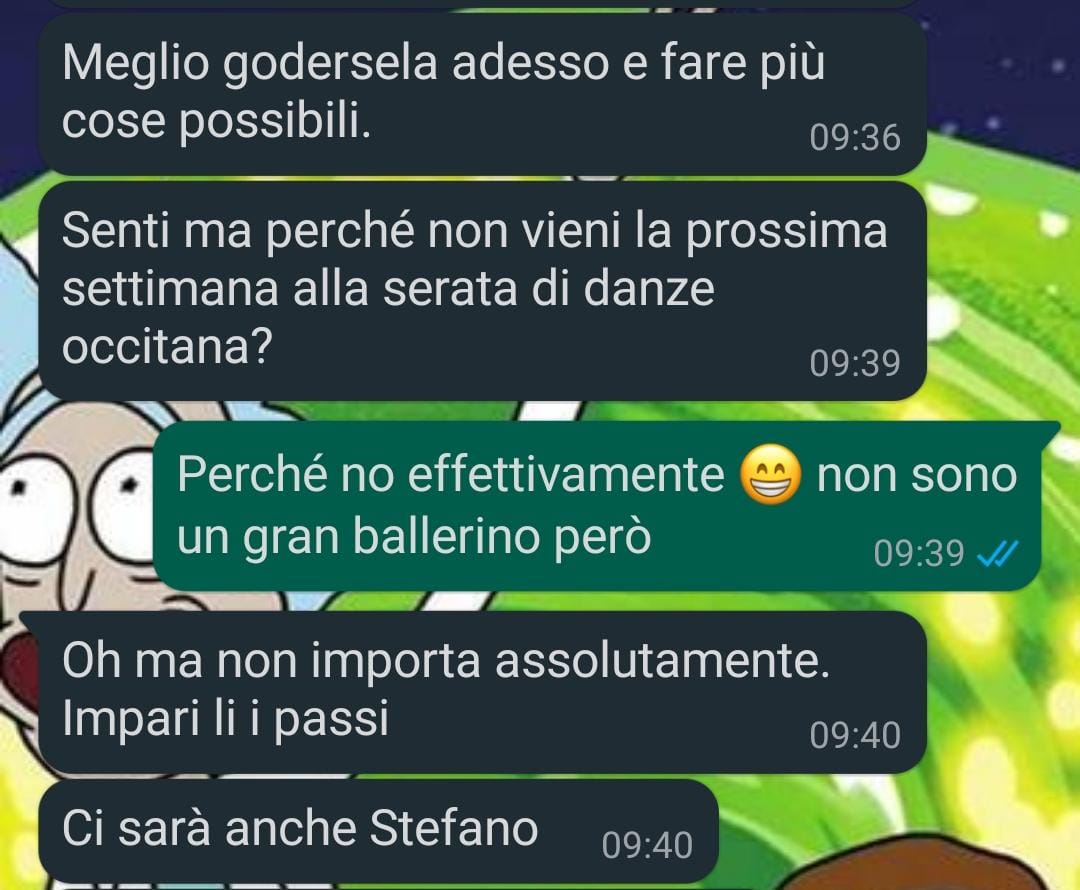1080x890 pixels.
Task: Tap the 09:39 timestamp on the danze occitana message
Action: [x=855, y=363]
